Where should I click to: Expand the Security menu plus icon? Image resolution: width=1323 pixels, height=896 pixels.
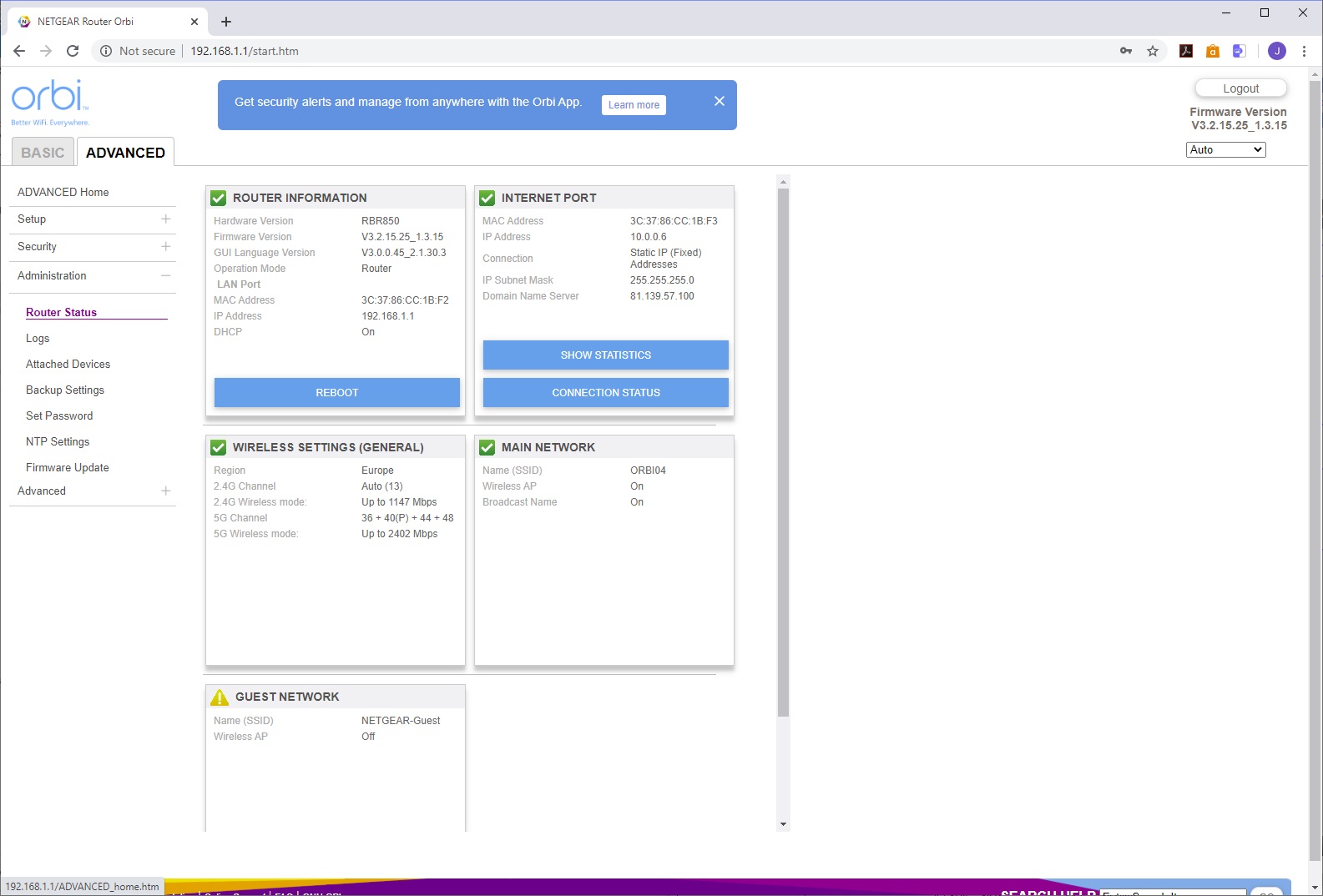166,246
